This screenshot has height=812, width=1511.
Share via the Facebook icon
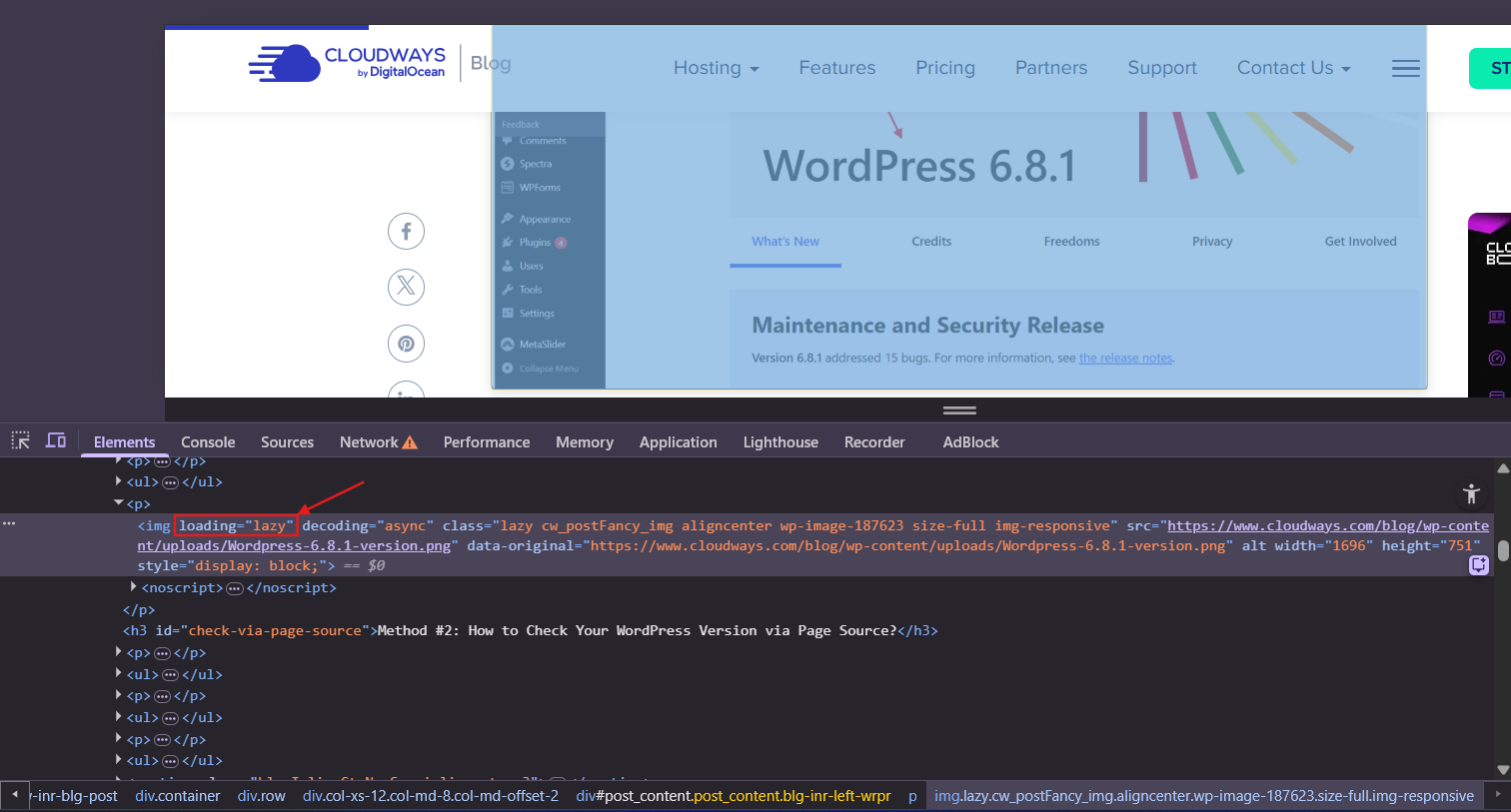[x=406, y=232]
